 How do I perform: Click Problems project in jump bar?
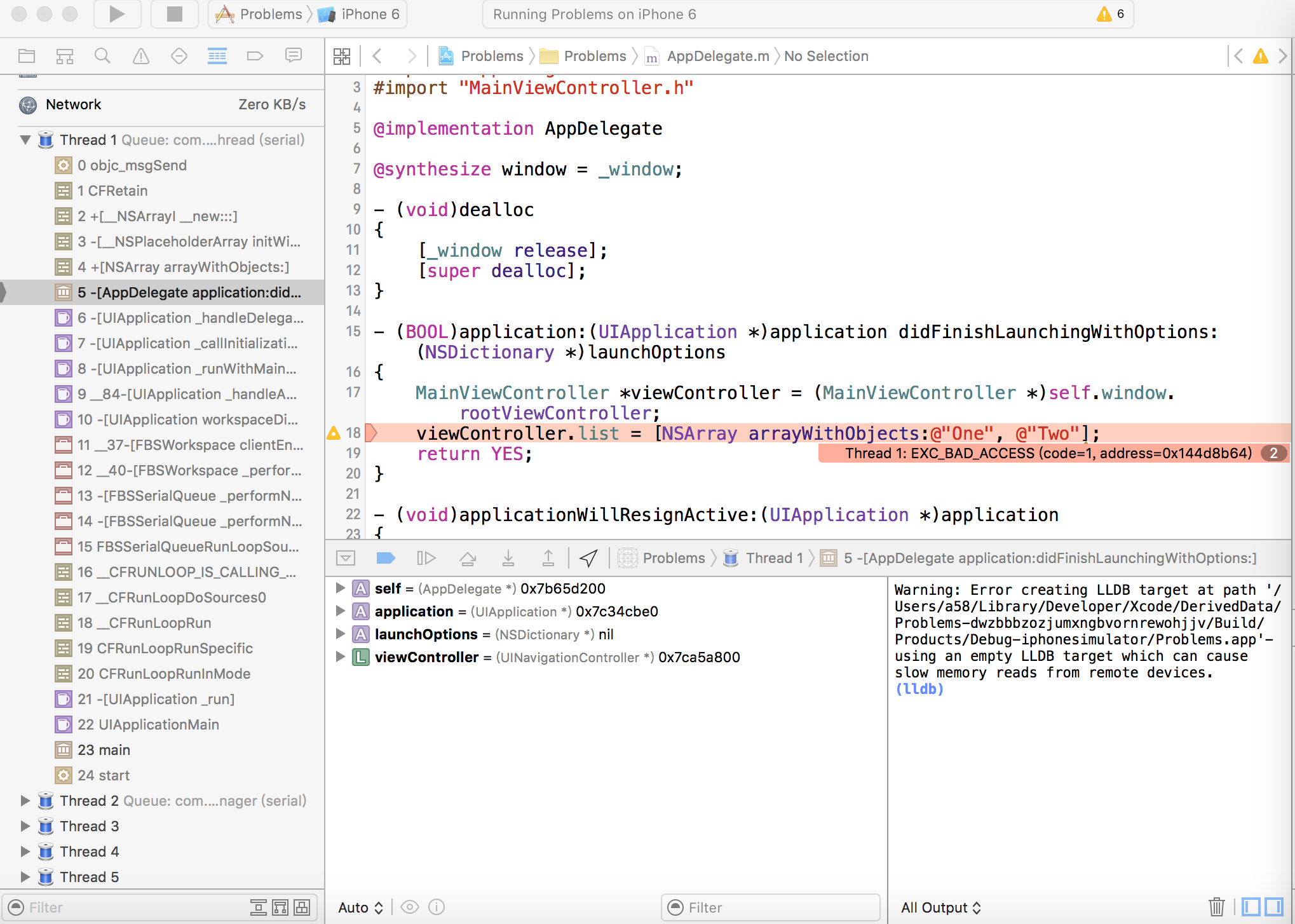(x=481, y=56)
